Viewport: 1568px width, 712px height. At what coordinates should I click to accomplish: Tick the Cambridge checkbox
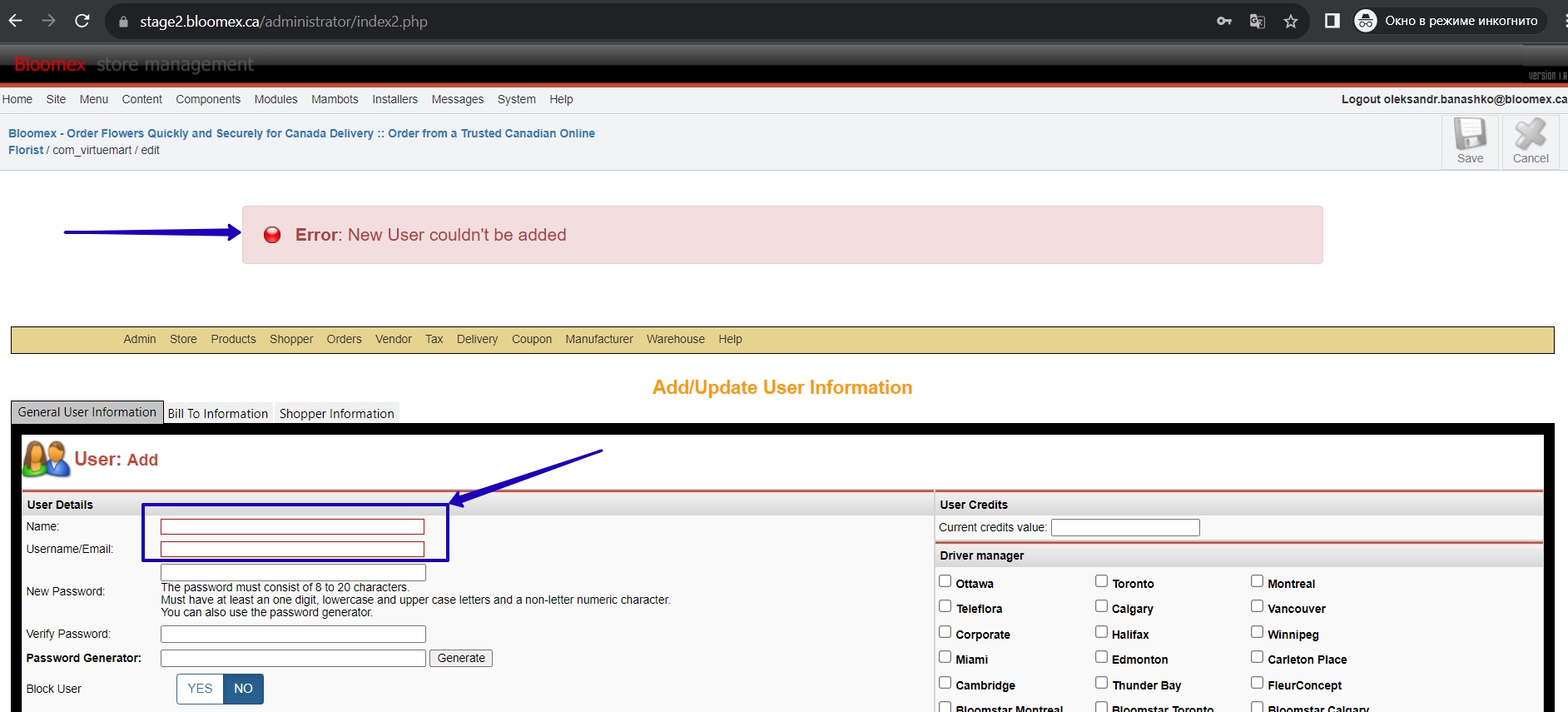(x=945, y=683)
